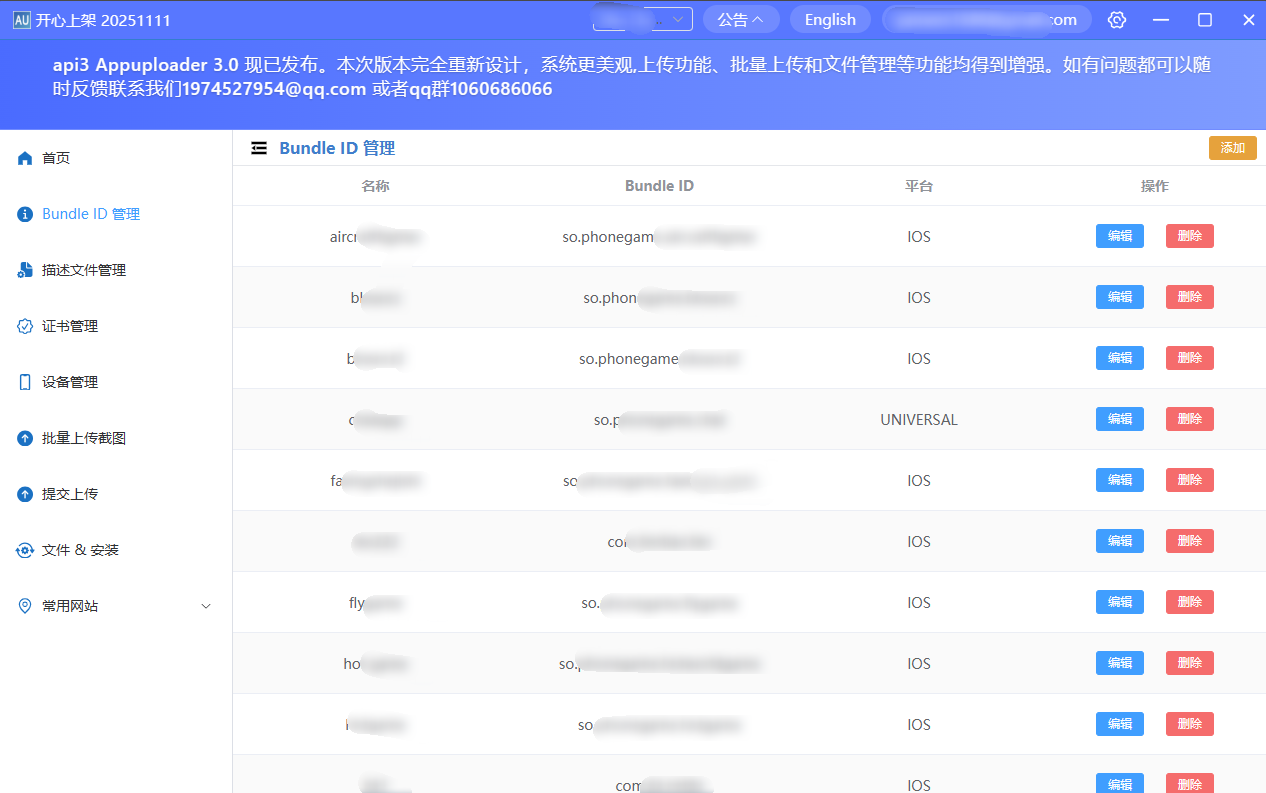
Task: Click 删除 in the fa... row
Action: (1190, 480)
